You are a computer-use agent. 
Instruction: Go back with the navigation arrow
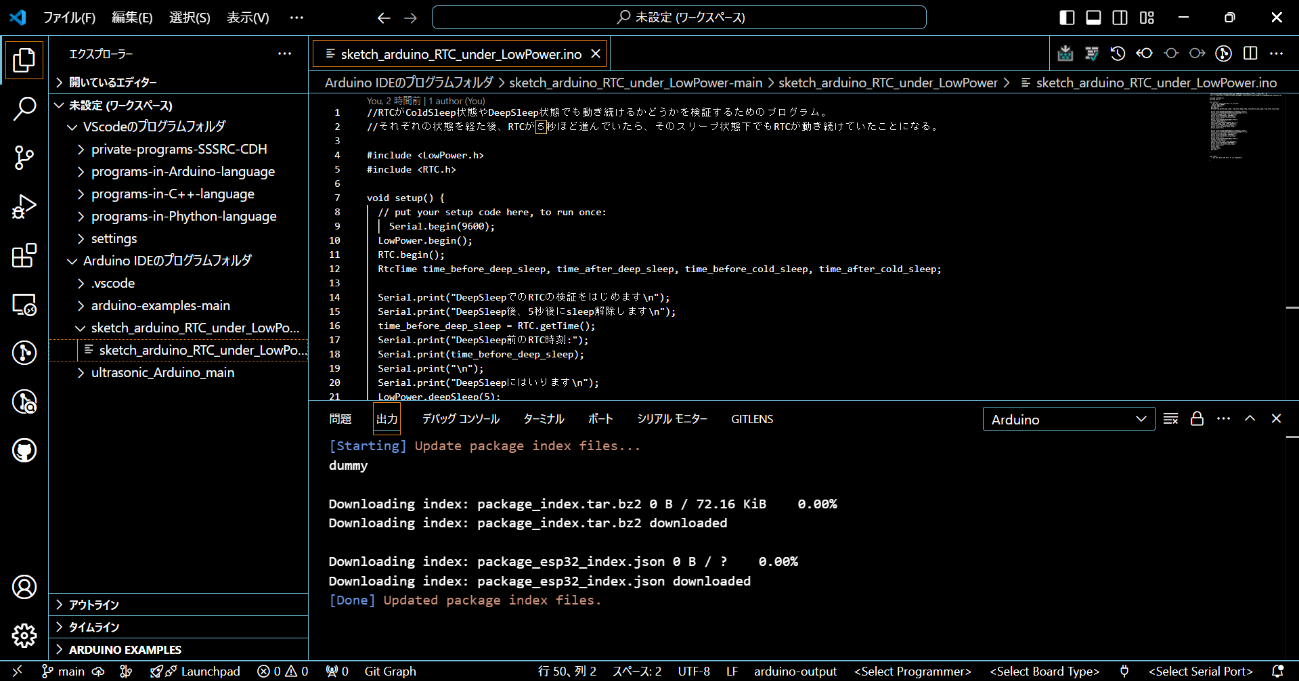coord(384,18)
